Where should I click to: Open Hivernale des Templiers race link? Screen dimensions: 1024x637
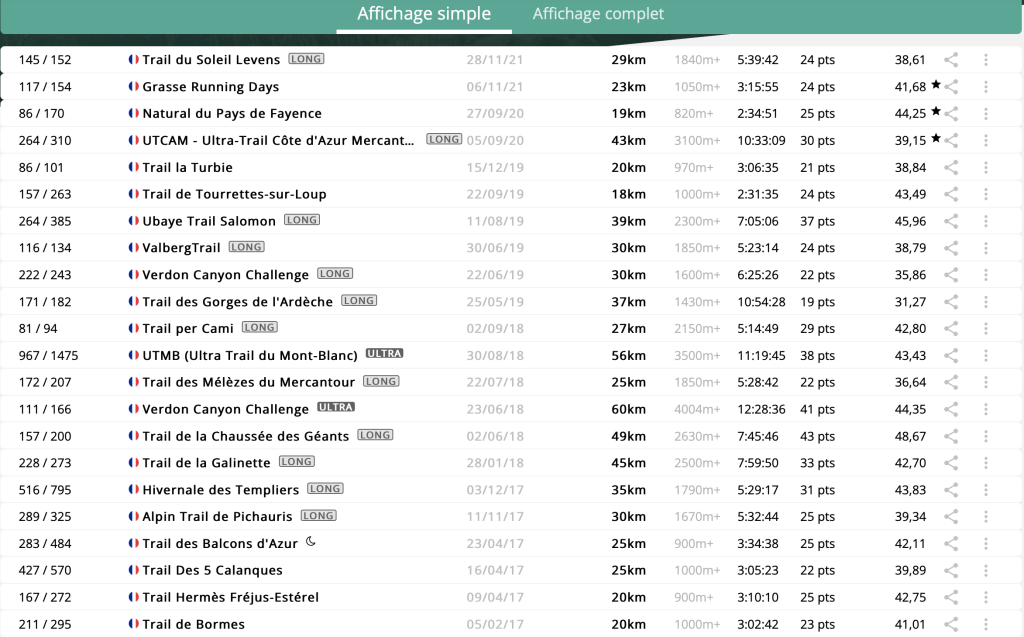(x=220, y=490)
